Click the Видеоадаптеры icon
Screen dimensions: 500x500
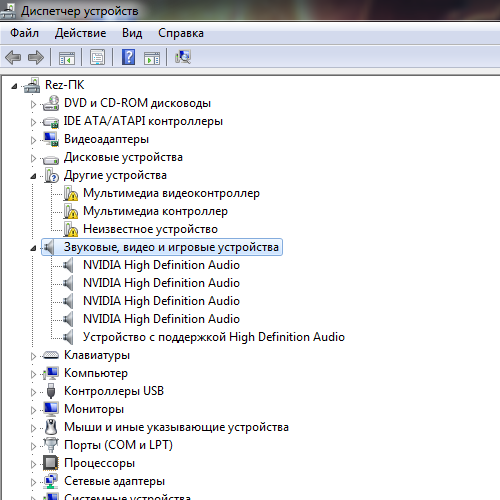(x=51, y=139)
